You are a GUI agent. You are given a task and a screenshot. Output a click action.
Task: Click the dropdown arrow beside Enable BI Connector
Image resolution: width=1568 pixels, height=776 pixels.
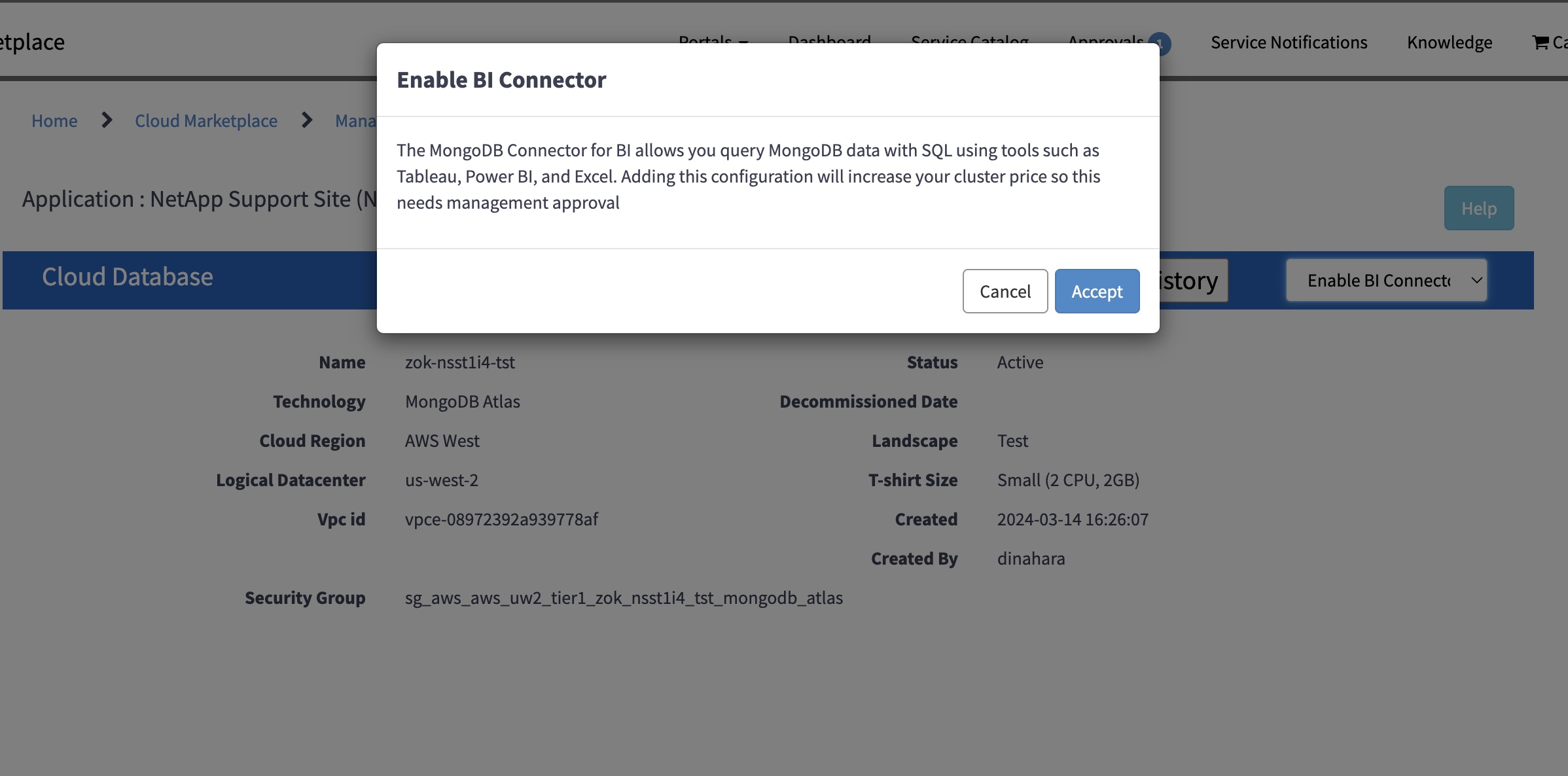pos(1476,281)
